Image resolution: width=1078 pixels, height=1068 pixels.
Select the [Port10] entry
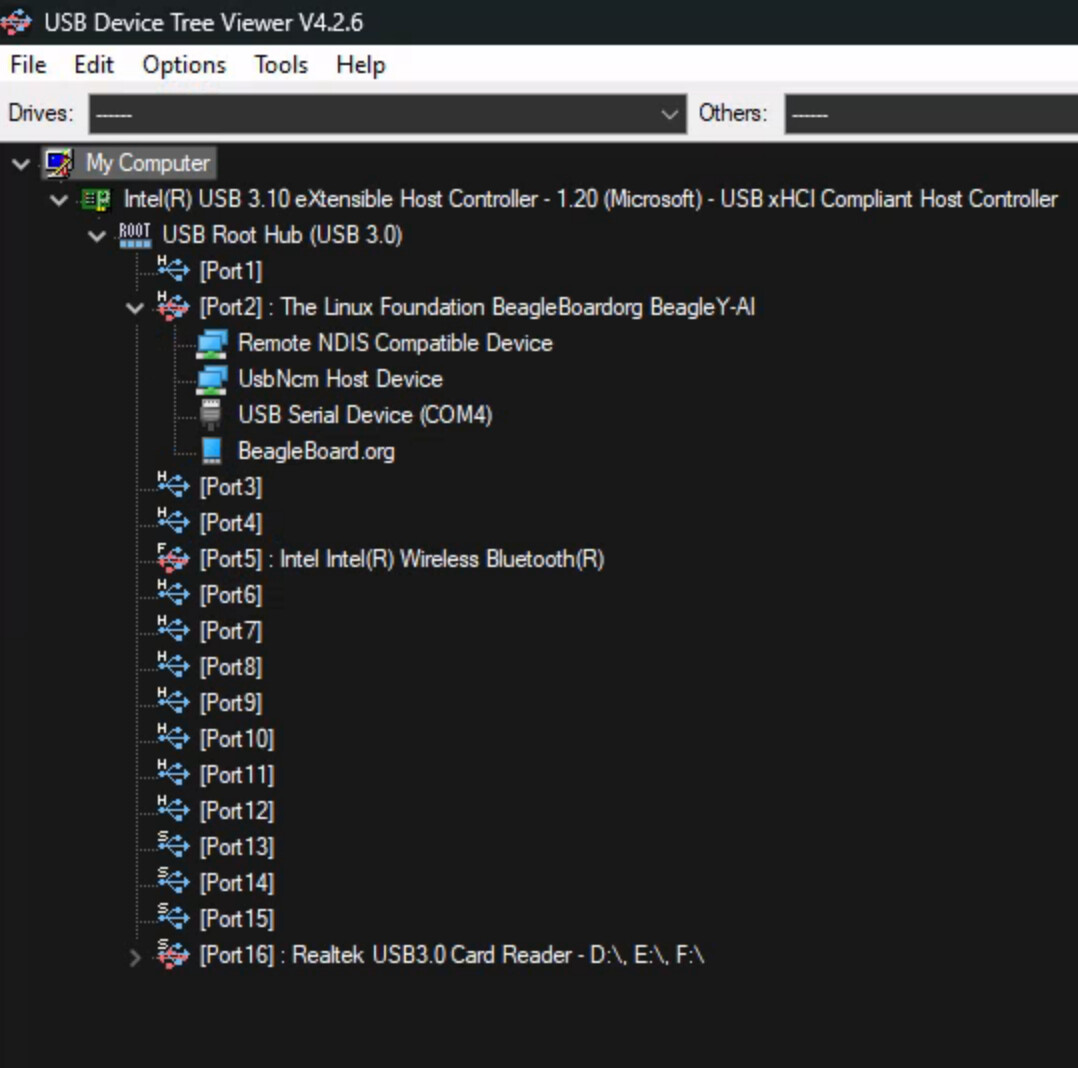(236, 739)
